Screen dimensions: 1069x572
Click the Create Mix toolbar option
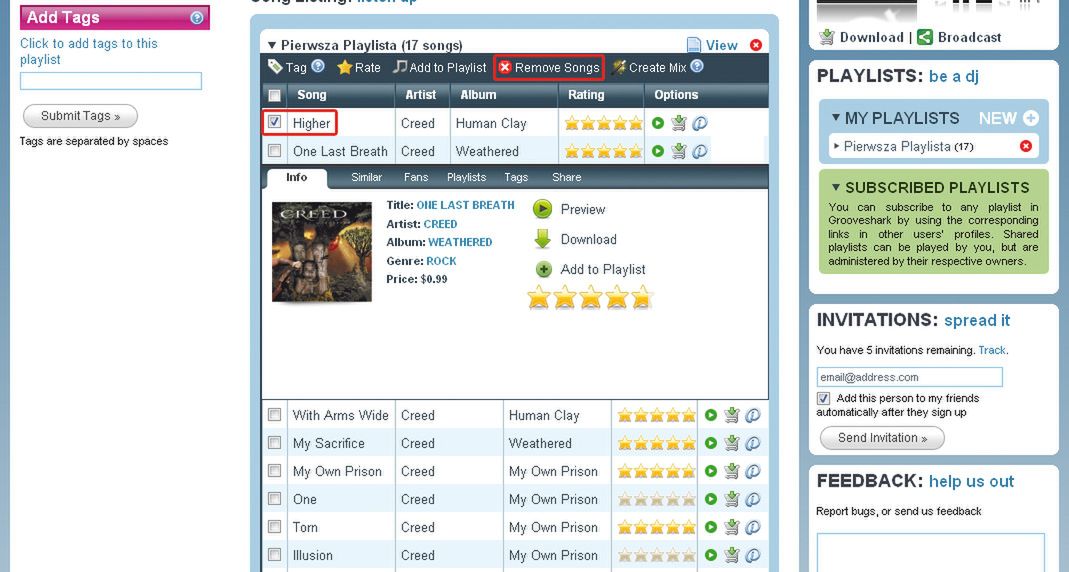point(649,67)
